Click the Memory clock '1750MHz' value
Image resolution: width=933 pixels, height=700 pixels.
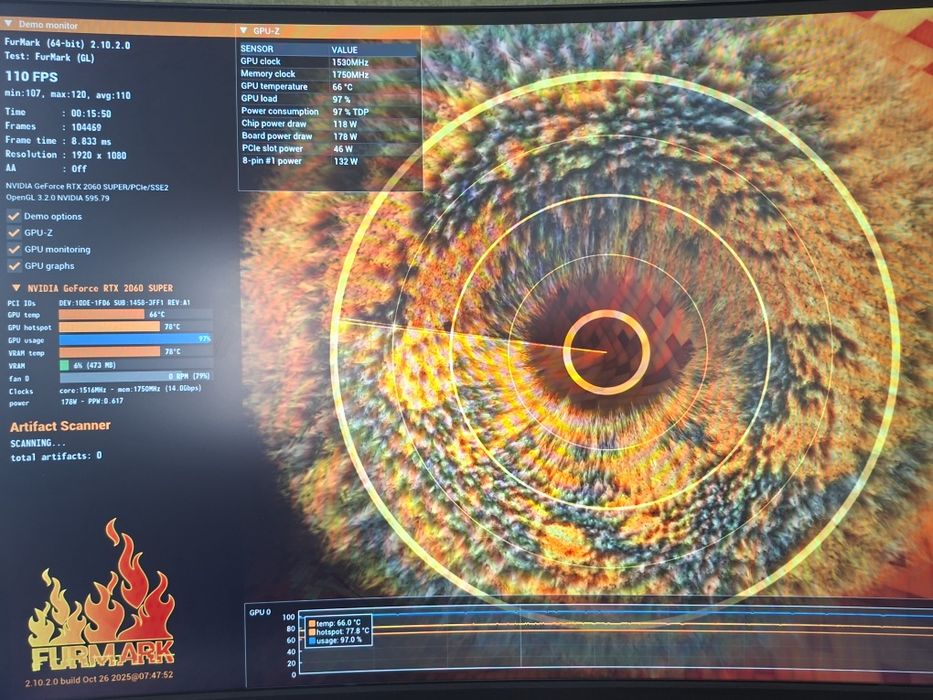pos(350,74)
